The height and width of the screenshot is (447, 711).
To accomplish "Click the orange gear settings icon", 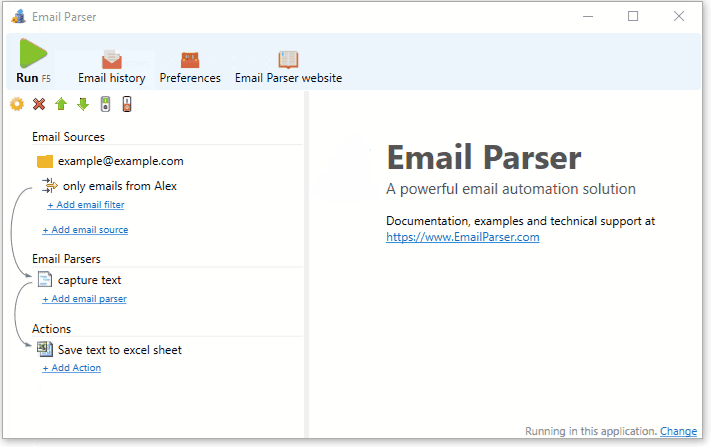I will (x=17, y=104).
